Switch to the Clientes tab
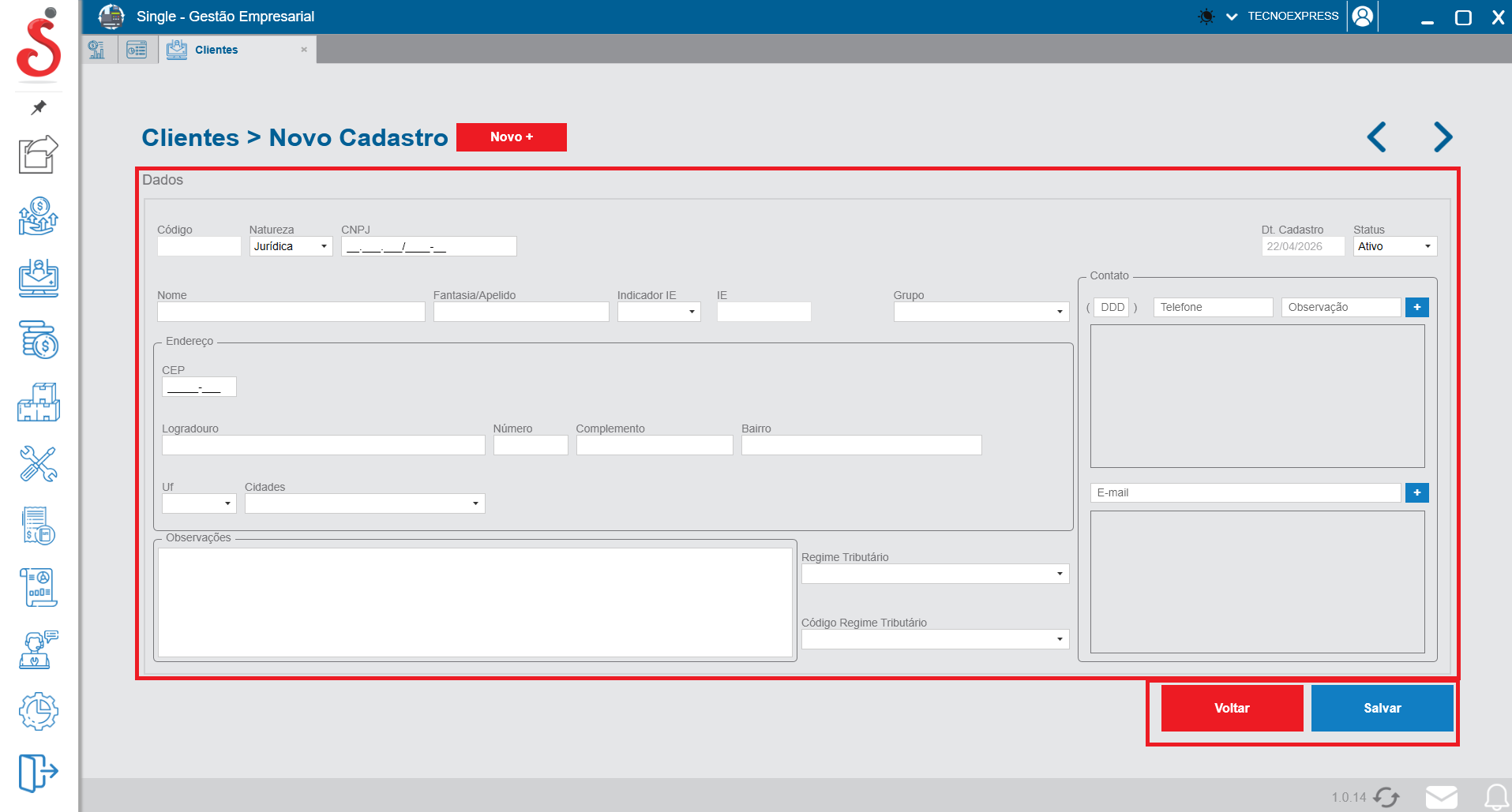Screen dimensions: 1512x812 click(x=216, y=50)
